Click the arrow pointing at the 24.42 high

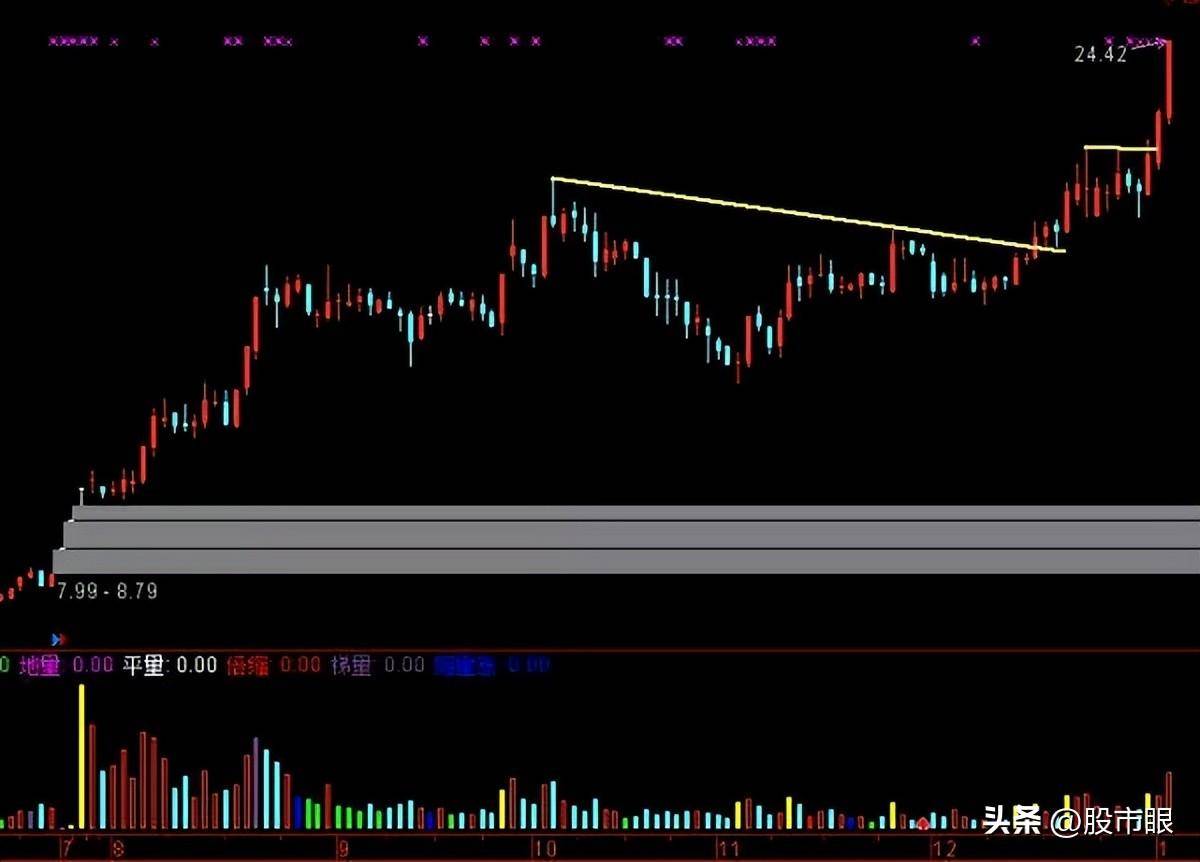(1149, 43)
